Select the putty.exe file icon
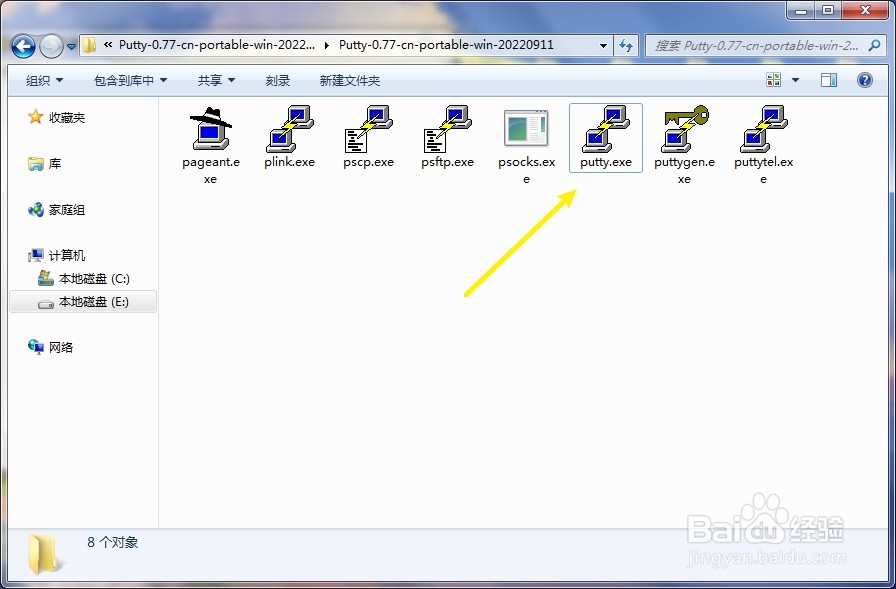 point(606,129)
